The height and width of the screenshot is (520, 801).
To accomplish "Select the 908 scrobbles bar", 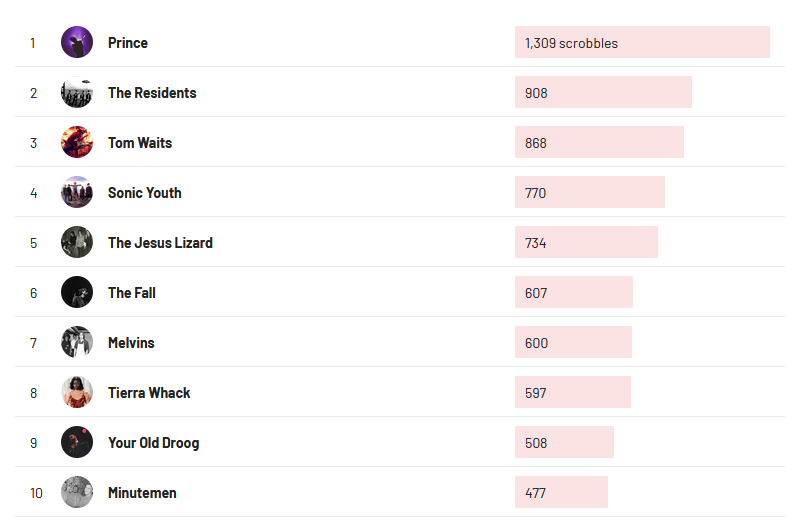I will pyautogui.click(x=603, y=92).
